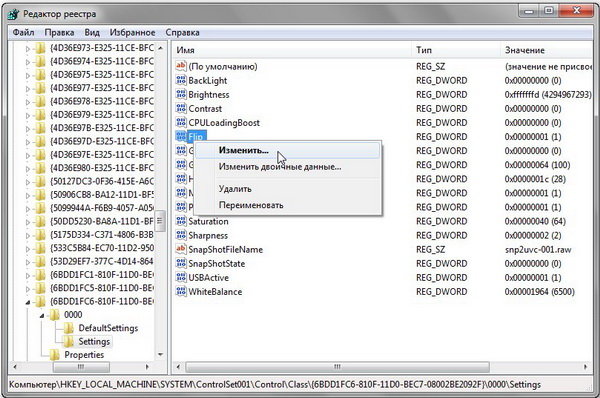Click the SnapShotState value icon
600x398 pixels.
(x=181, y=263)
